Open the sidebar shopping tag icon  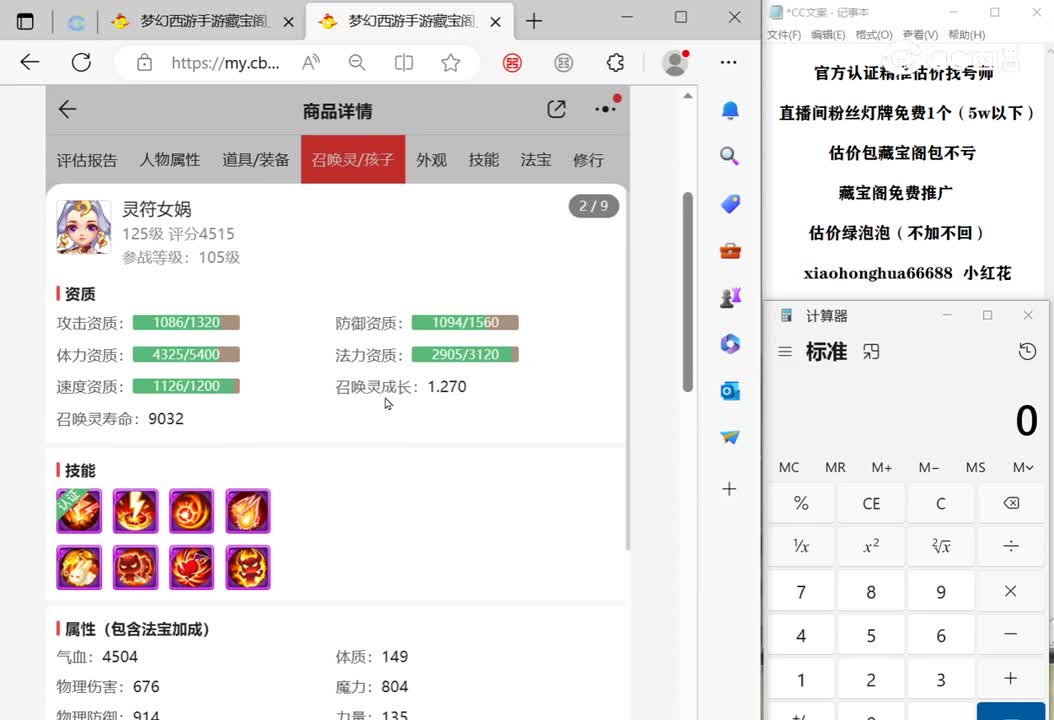730,204
